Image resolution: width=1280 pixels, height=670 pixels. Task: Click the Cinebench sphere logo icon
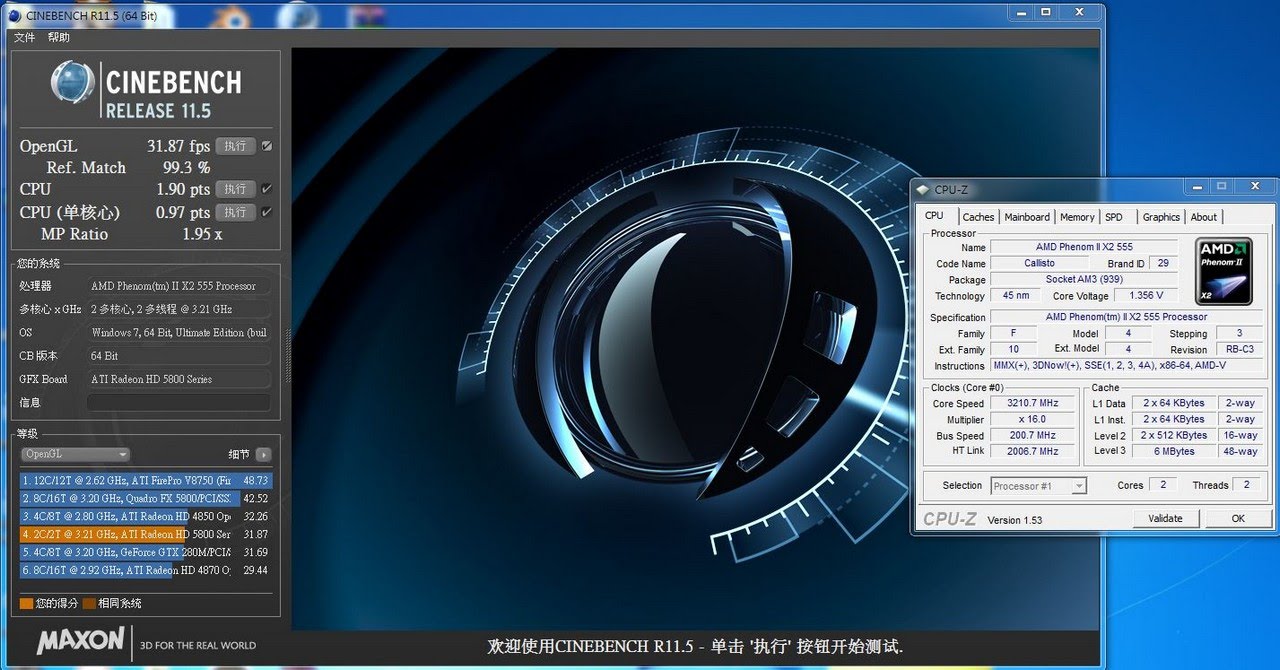(x=73, y=84)
